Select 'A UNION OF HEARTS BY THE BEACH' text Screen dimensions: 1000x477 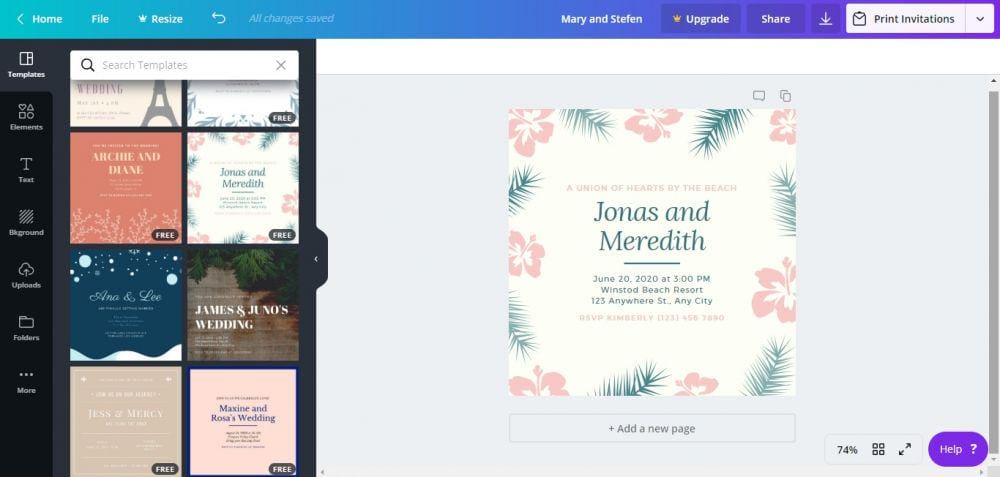pyautogui.click(x=652, y=188)
